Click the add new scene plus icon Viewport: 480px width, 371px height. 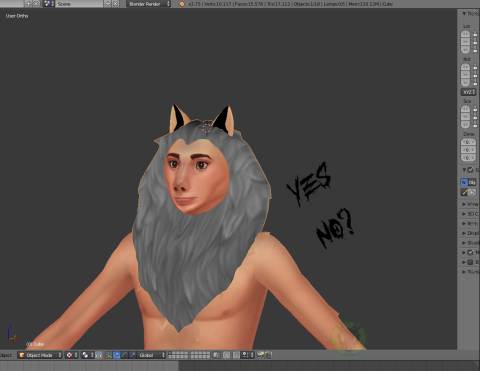pyautogui.click(x=108, y=4)
